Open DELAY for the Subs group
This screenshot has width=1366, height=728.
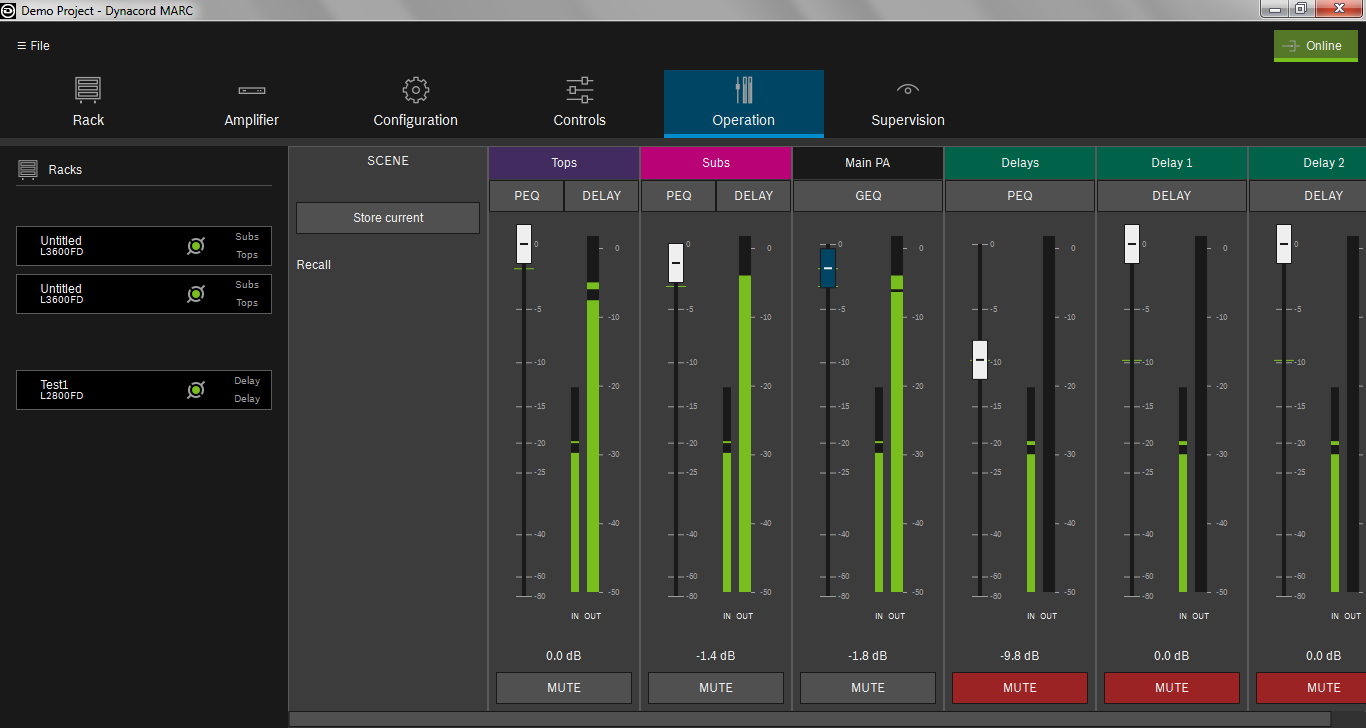(x=754, y=196)
